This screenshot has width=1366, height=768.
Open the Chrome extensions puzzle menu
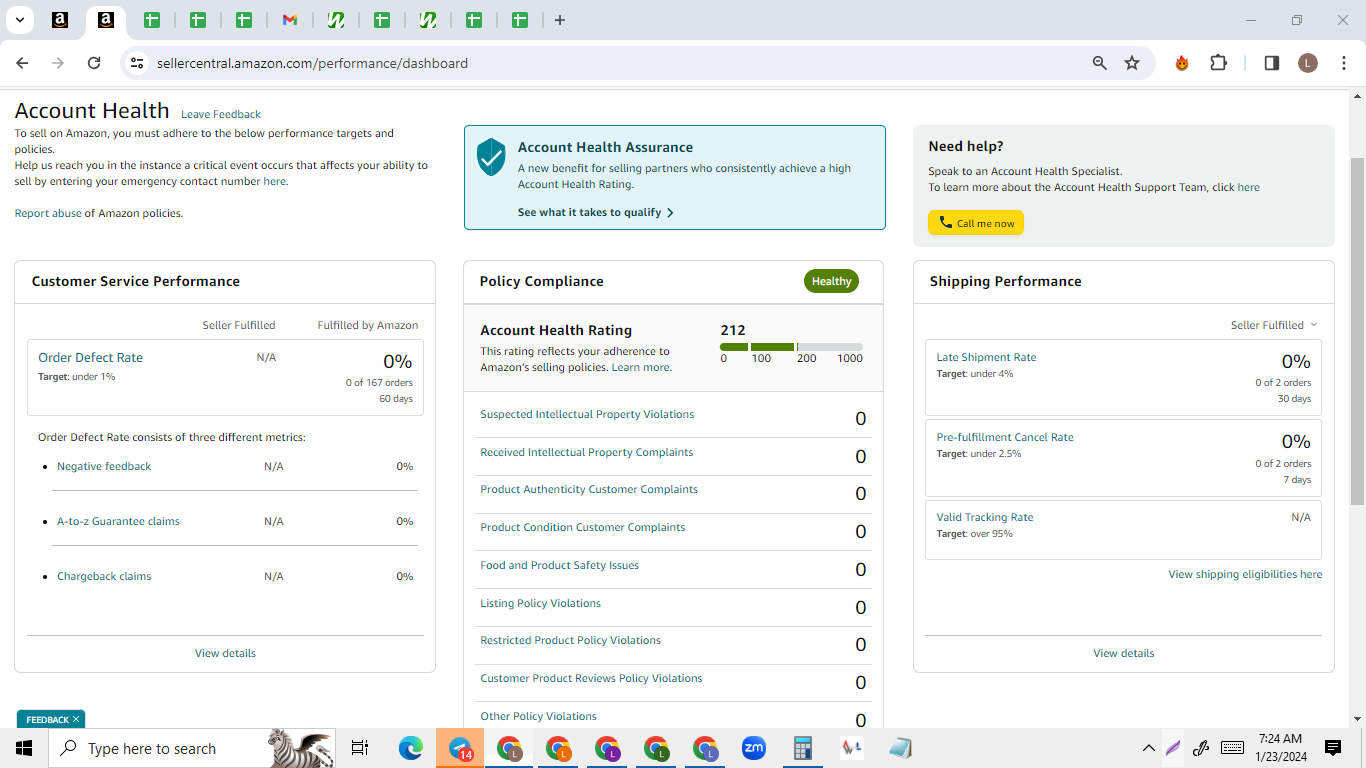click(x=1218, y=63)
